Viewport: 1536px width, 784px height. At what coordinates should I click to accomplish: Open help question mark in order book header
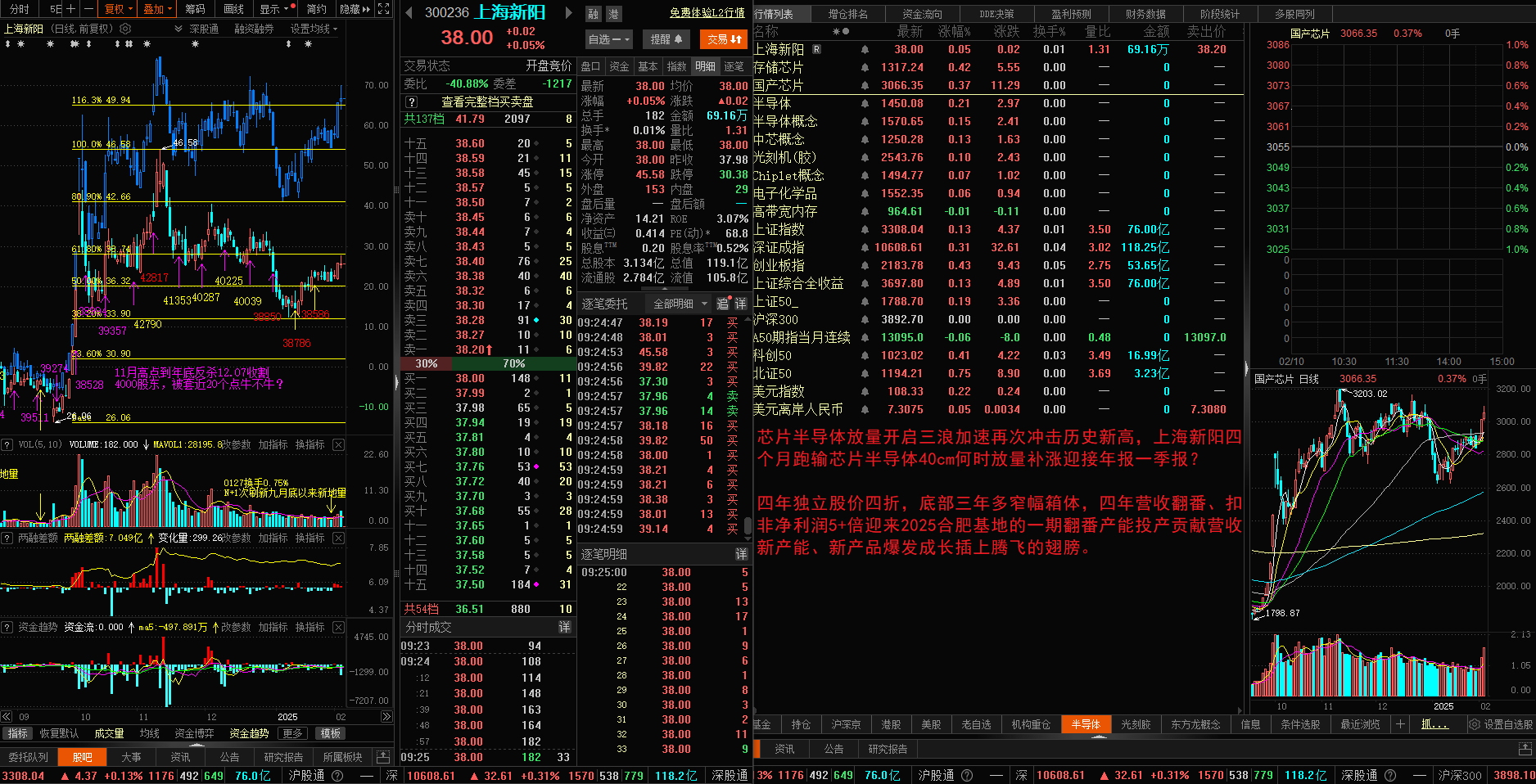[412, 101]
